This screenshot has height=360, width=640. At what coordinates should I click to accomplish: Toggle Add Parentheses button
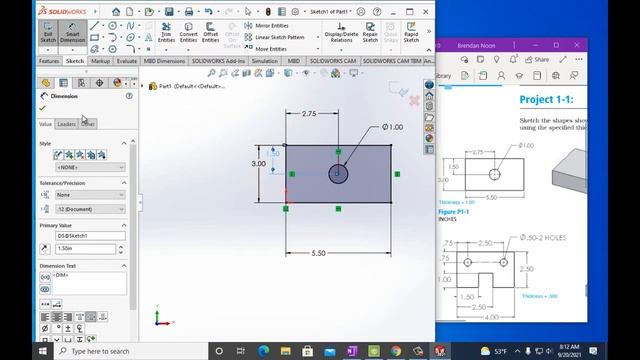45,278
